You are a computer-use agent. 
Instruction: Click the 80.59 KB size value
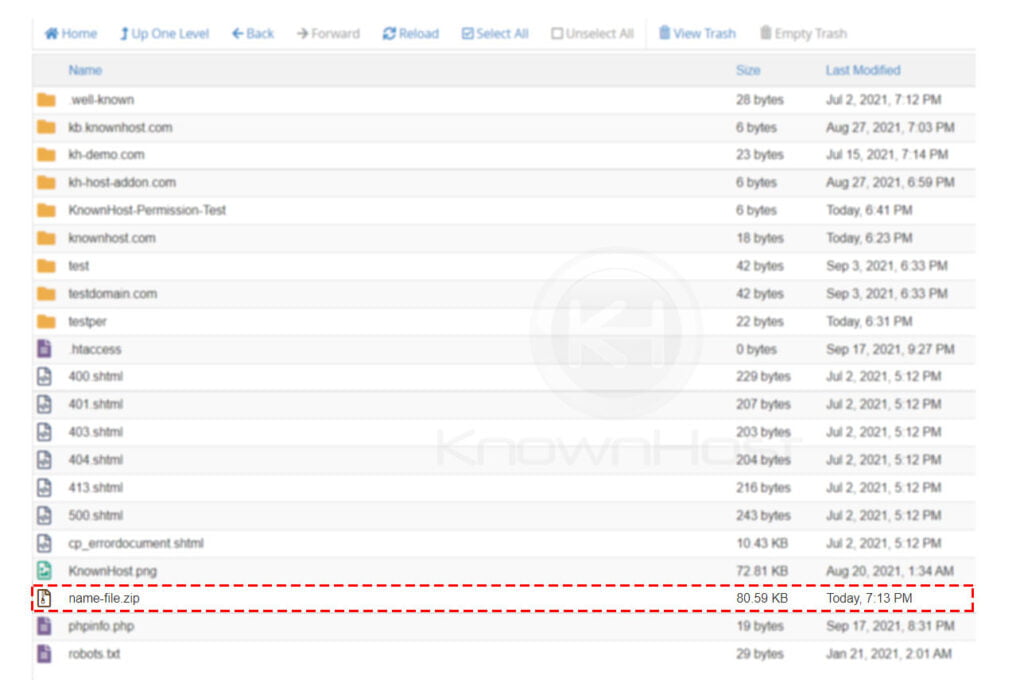tap(761, 598)
